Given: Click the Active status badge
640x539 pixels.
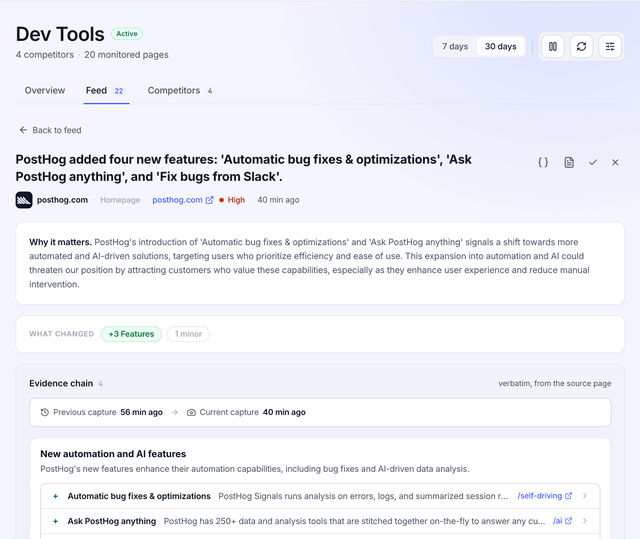Looking at the screenshot, I should click(x=127, y=34).
